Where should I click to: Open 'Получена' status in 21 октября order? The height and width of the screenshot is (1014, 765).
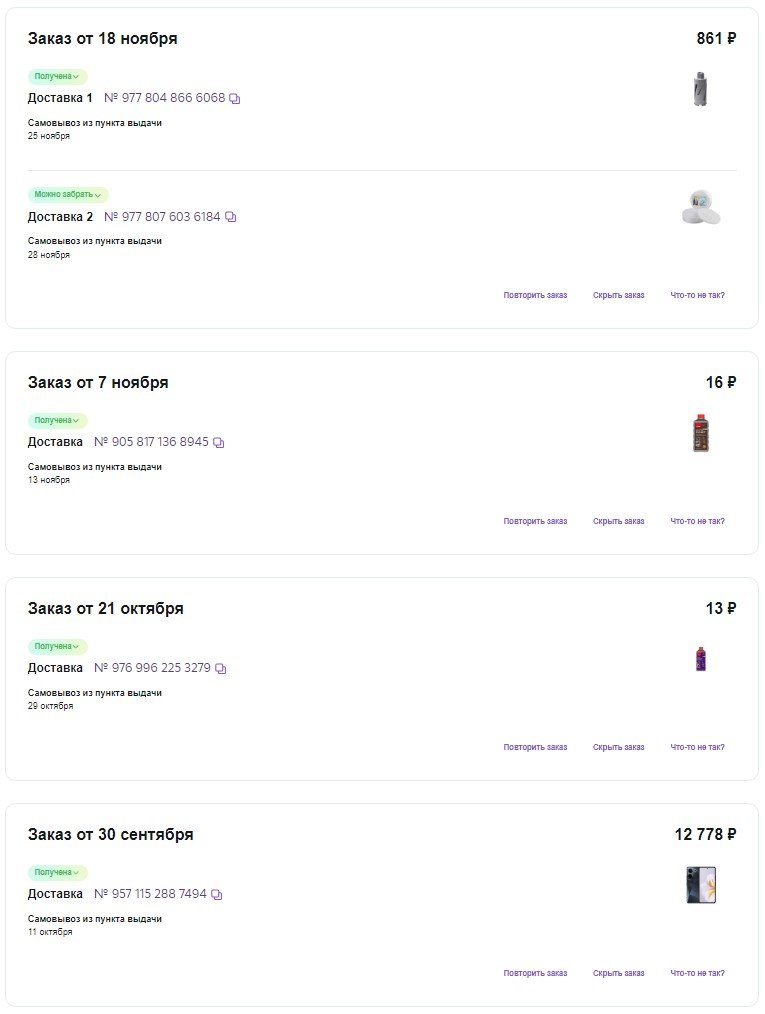click(x=57, y=647)
